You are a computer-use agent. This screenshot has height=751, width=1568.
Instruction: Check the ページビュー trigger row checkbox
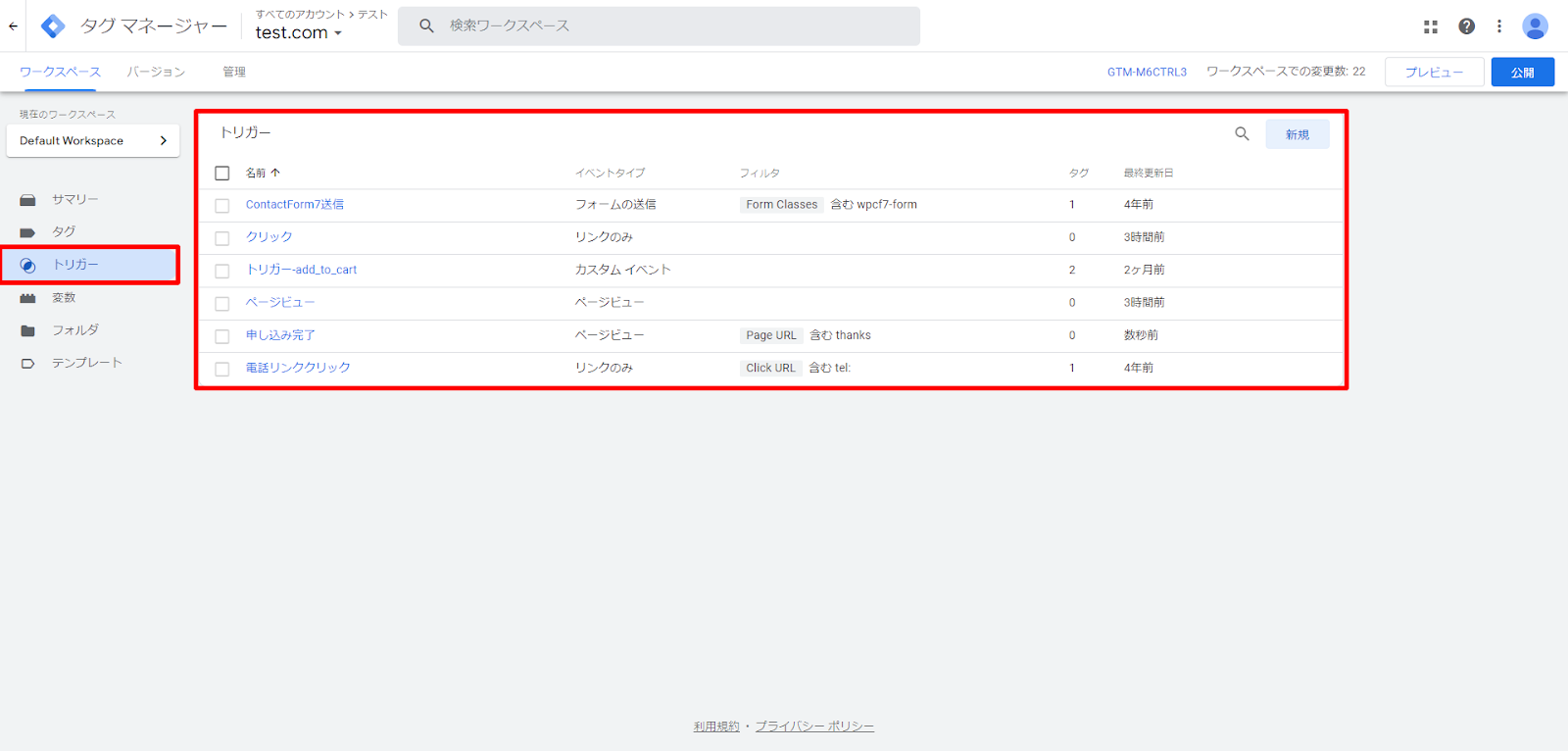click(222, 304)
